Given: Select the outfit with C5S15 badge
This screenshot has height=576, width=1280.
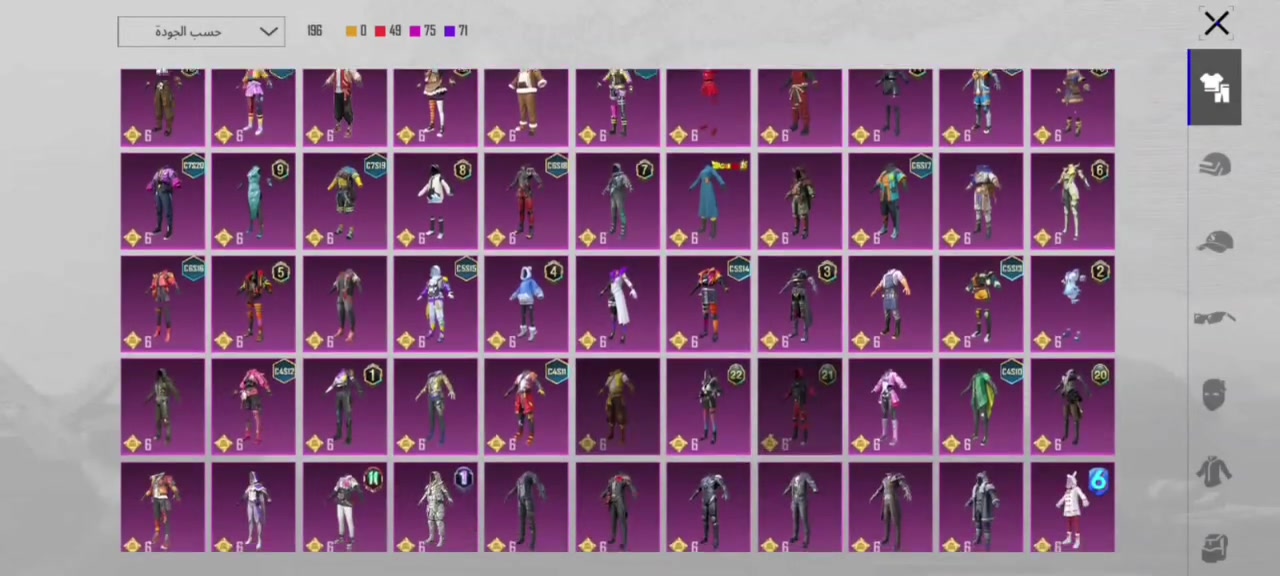Looking at the screenshot, I should 436,304.
